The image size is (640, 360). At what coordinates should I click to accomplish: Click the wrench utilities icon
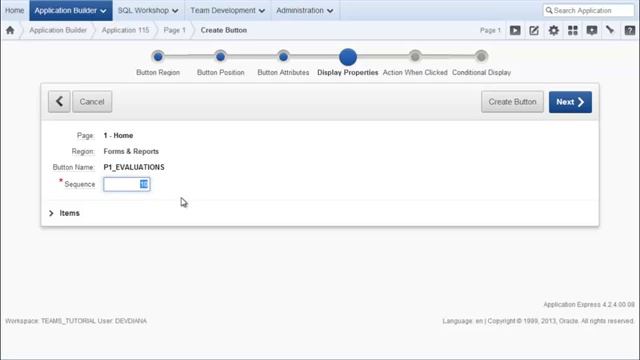point(610,30)
